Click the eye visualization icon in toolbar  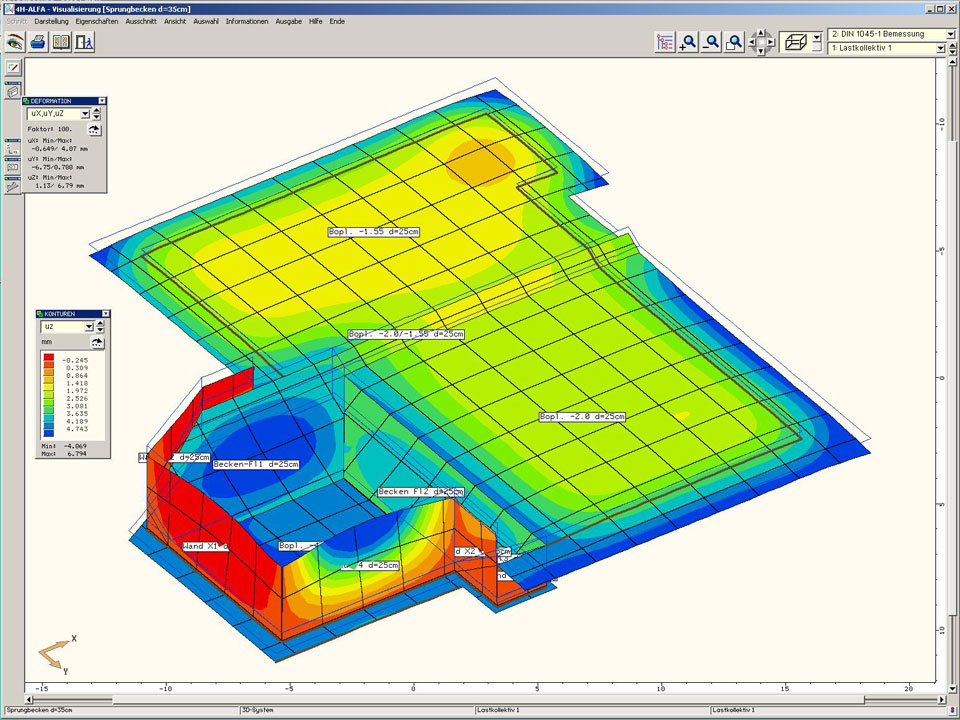[x=14, y=42]
